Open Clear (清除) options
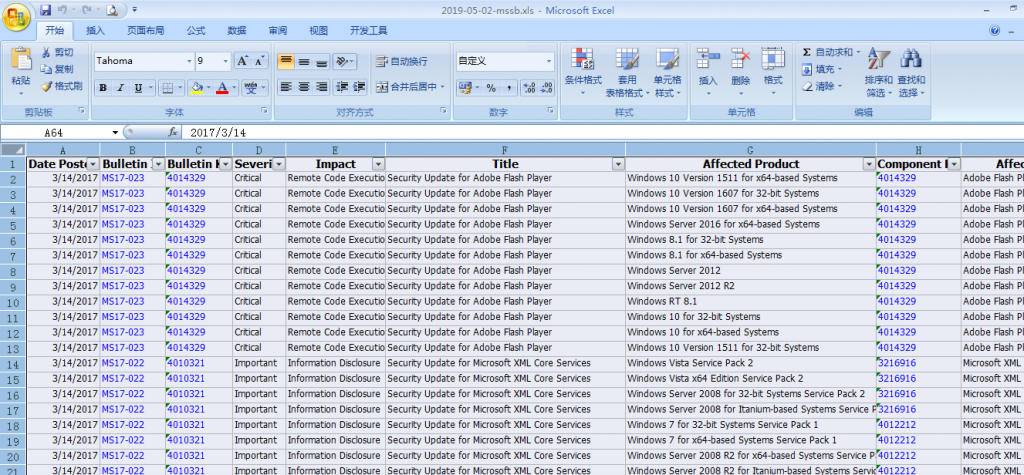This screenshot has height=475, width=1024. click(821, 86)
